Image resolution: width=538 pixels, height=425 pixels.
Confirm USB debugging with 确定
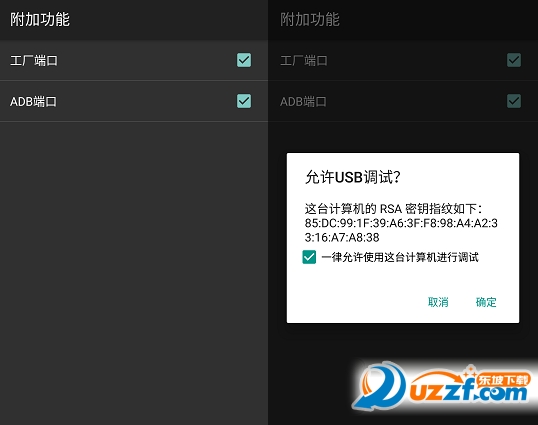tap(486, 302)
